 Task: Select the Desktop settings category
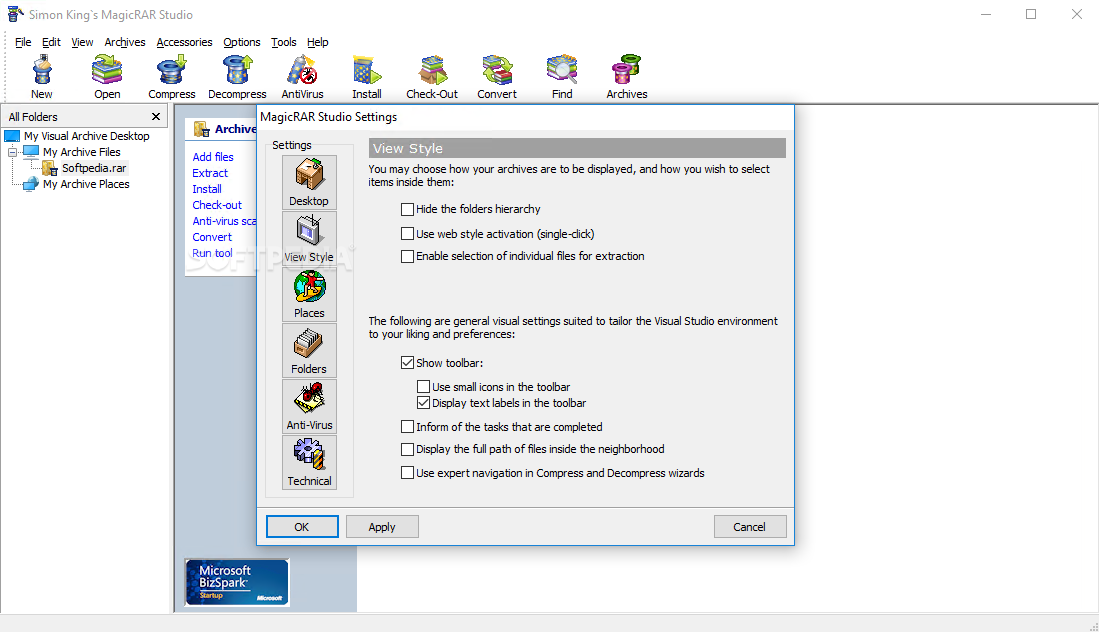click(309, 182)
